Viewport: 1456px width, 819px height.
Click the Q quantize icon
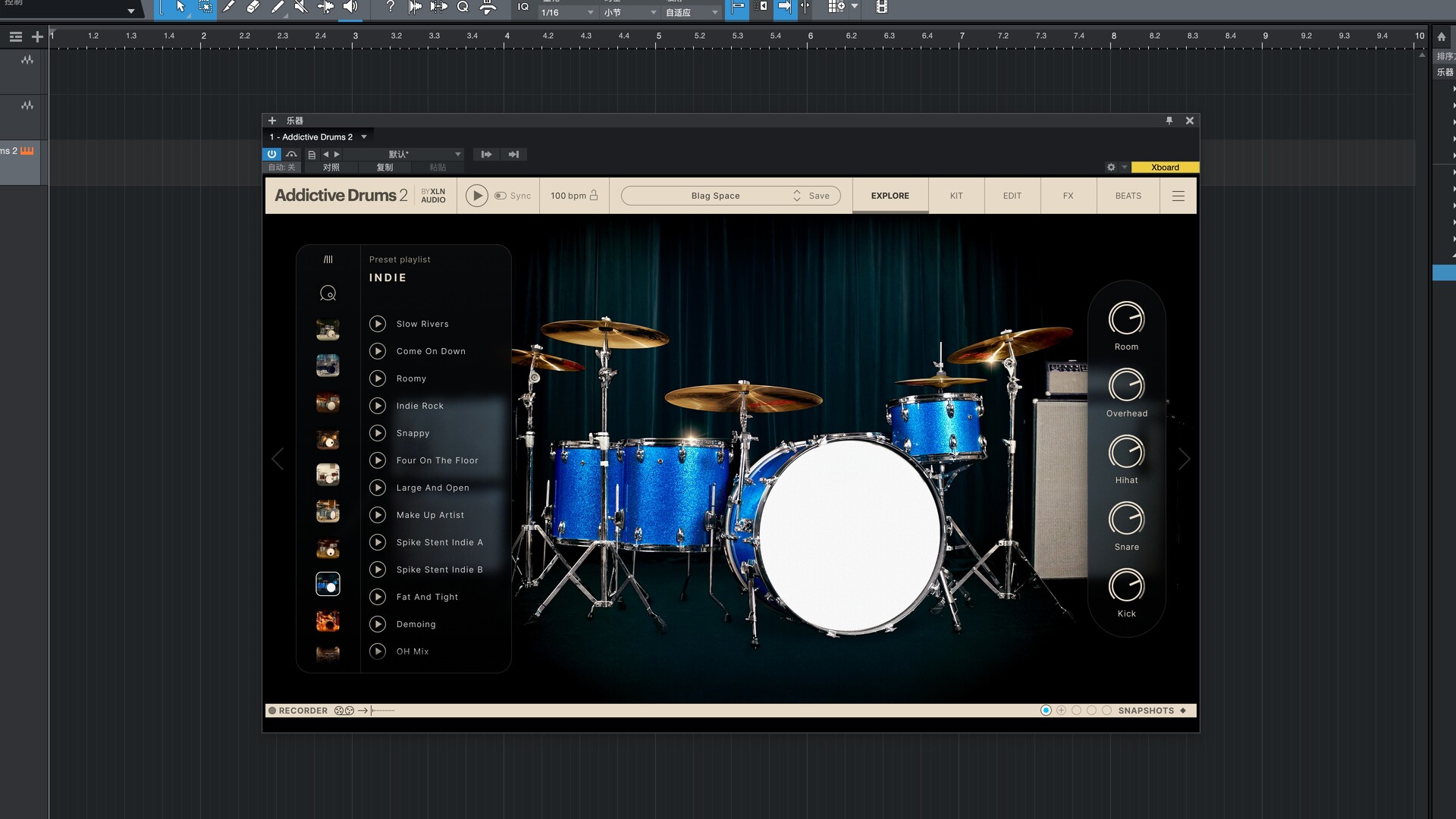pos(463,7)
